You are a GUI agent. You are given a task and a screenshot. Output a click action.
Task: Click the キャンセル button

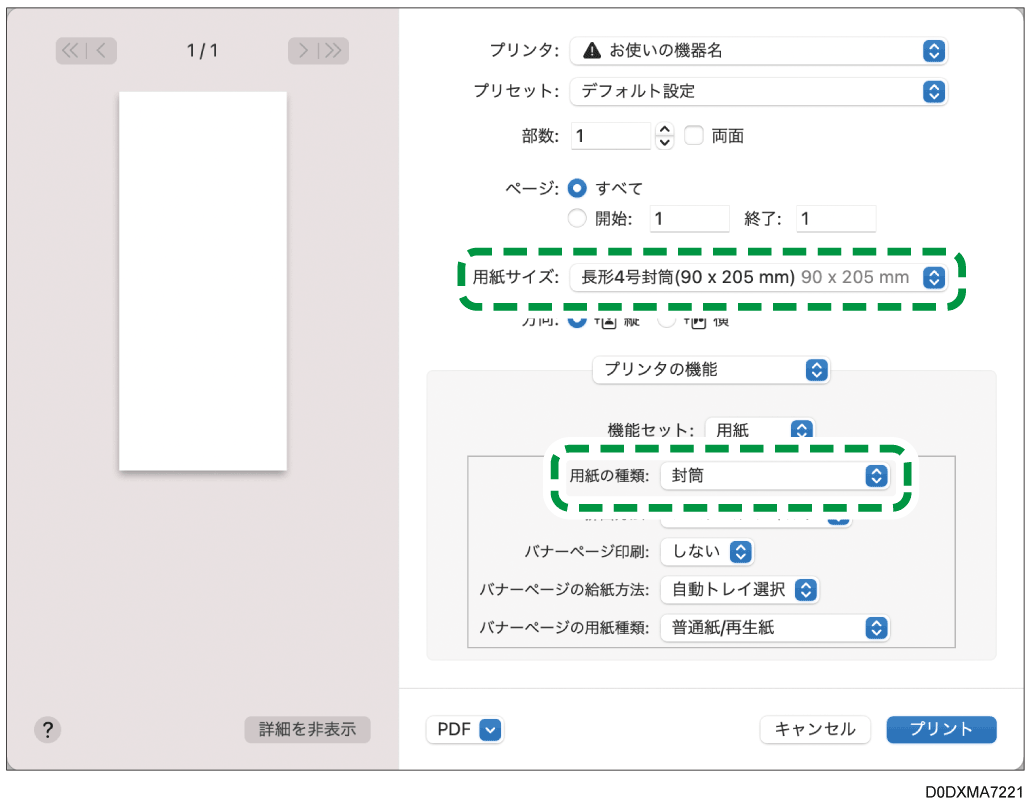(x=815, y=730)
